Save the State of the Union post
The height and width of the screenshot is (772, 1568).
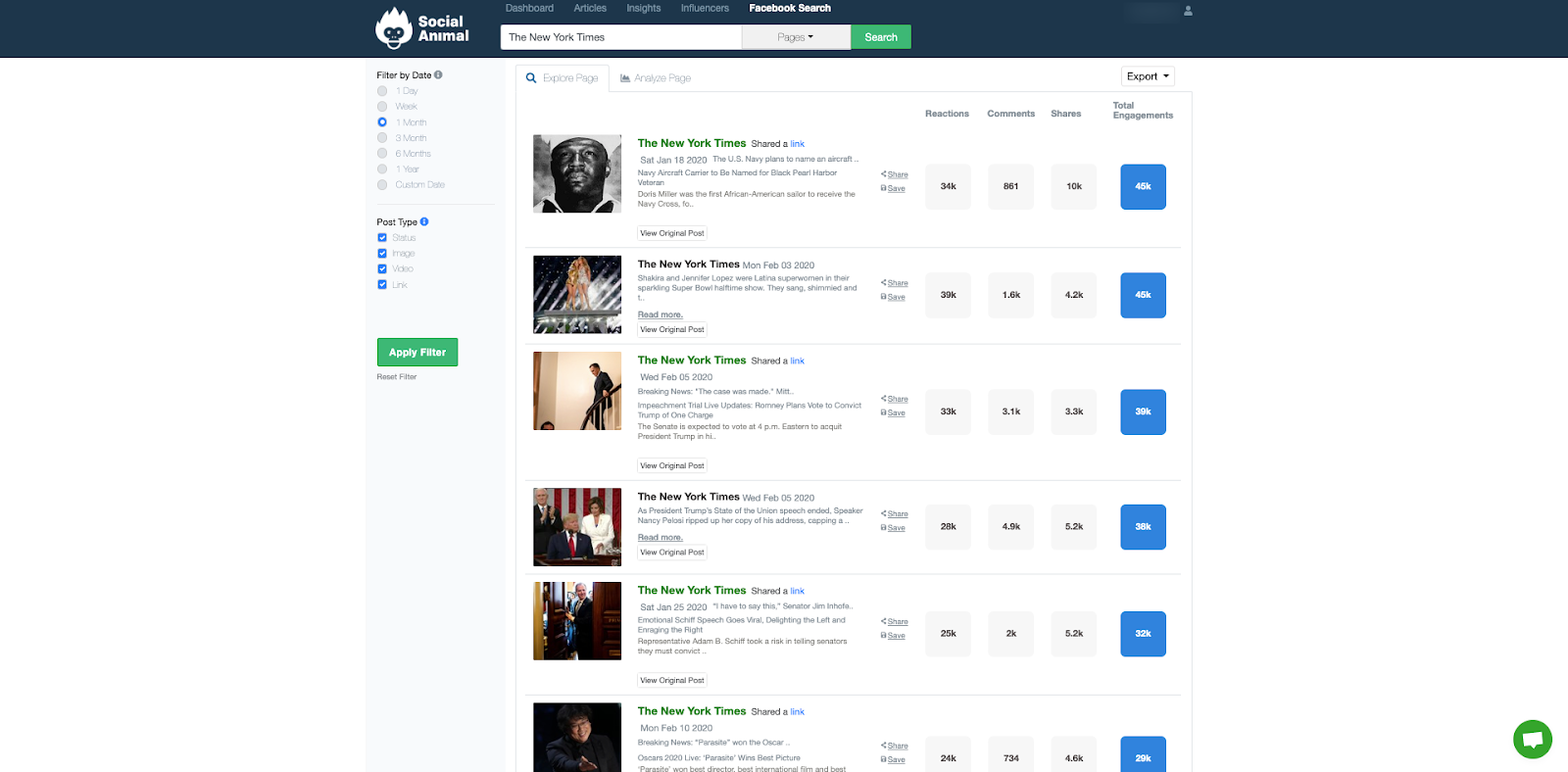click(x=893, y=527)
